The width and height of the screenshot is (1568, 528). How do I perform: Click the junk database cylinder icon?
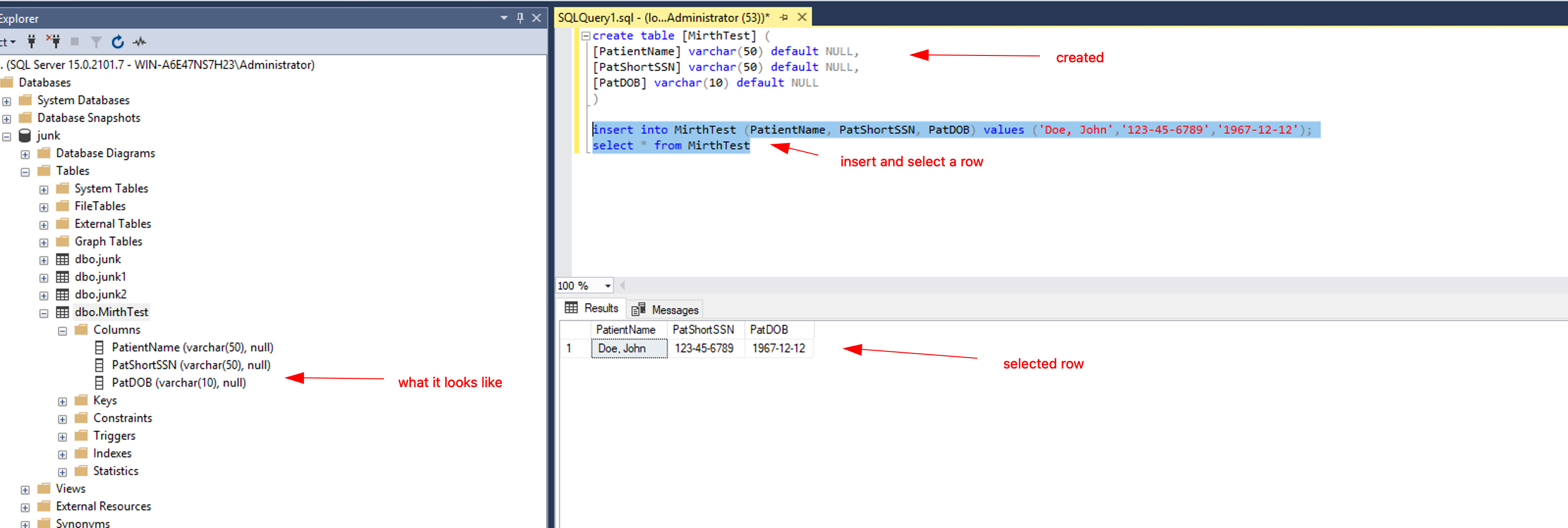point(25,135)
